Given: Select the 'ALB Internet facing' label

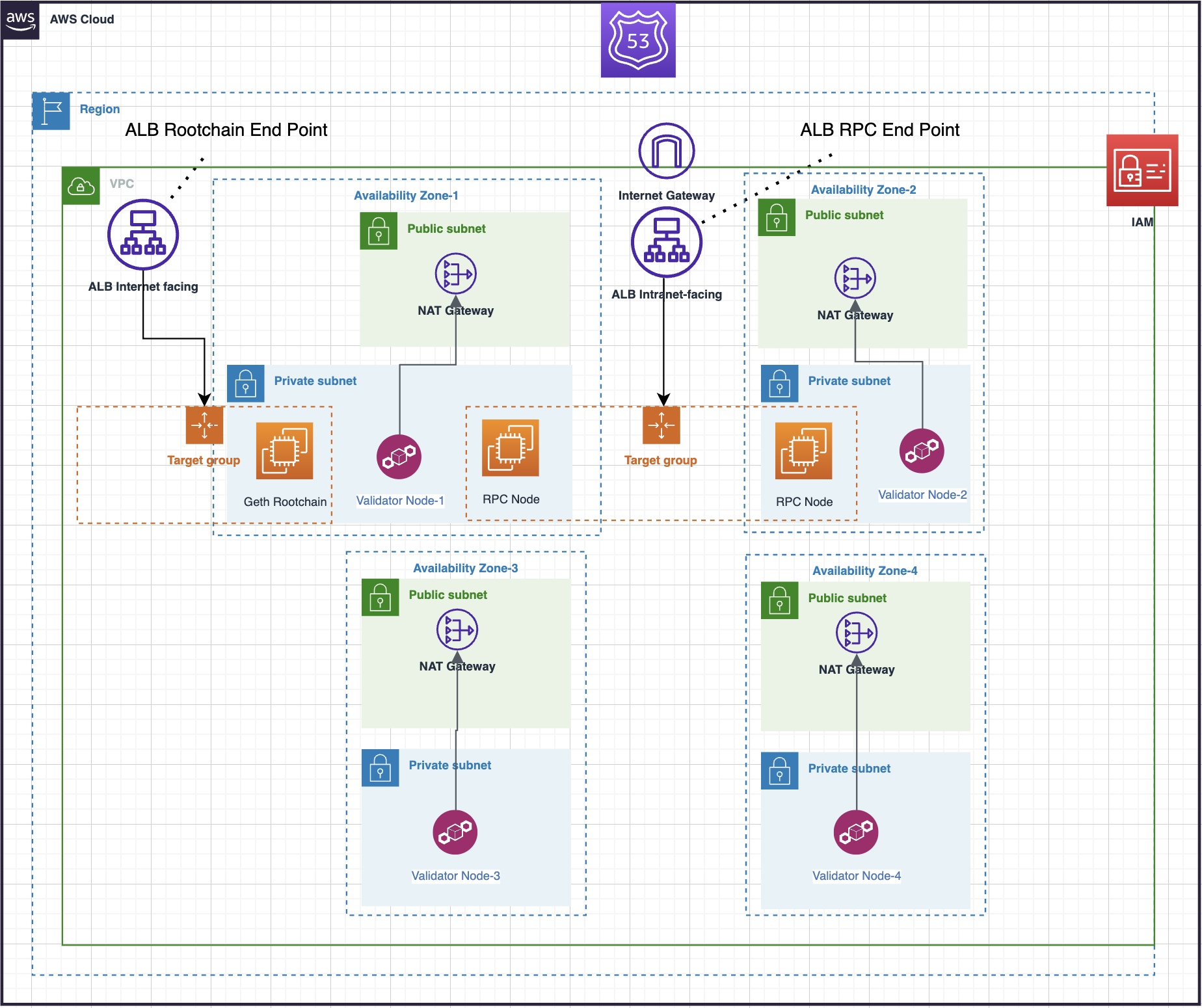Looking at the screenshot, I should tap(143, 287).
